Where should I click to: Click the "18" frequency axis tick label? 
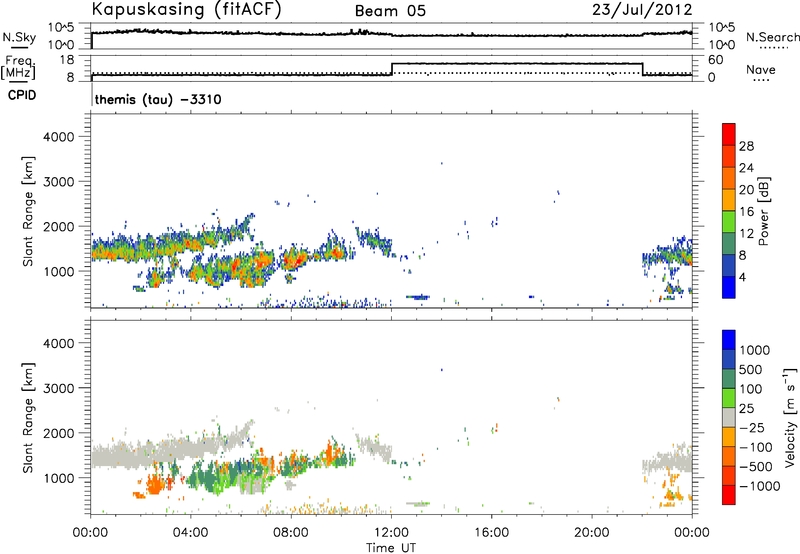(66, 60)
